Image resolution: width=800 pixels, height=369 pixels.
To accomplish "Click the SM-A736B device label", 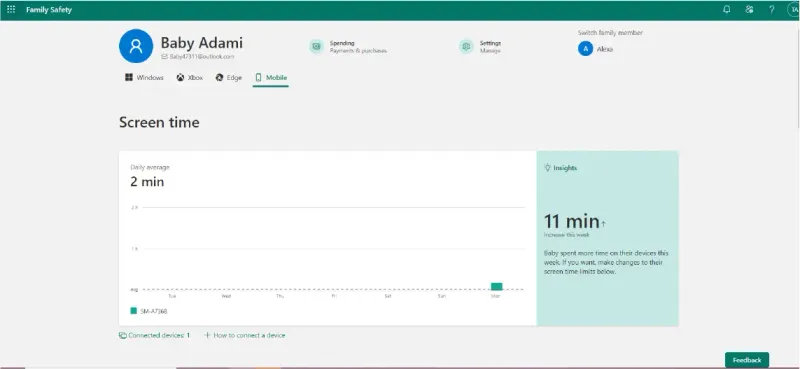I will point(154,311).
